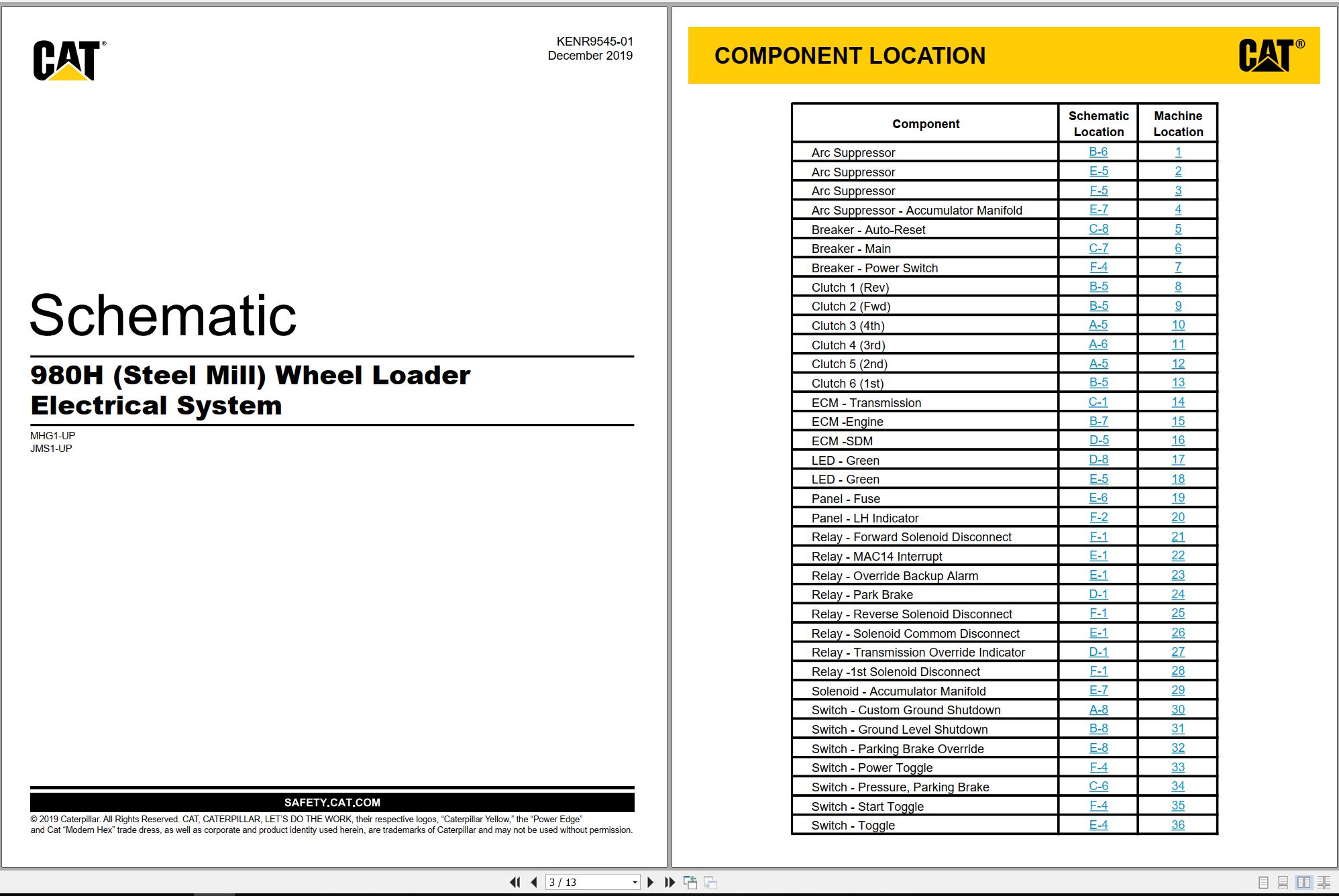Open machine location link 36
1339x896 pixels.
[1178, 825]
